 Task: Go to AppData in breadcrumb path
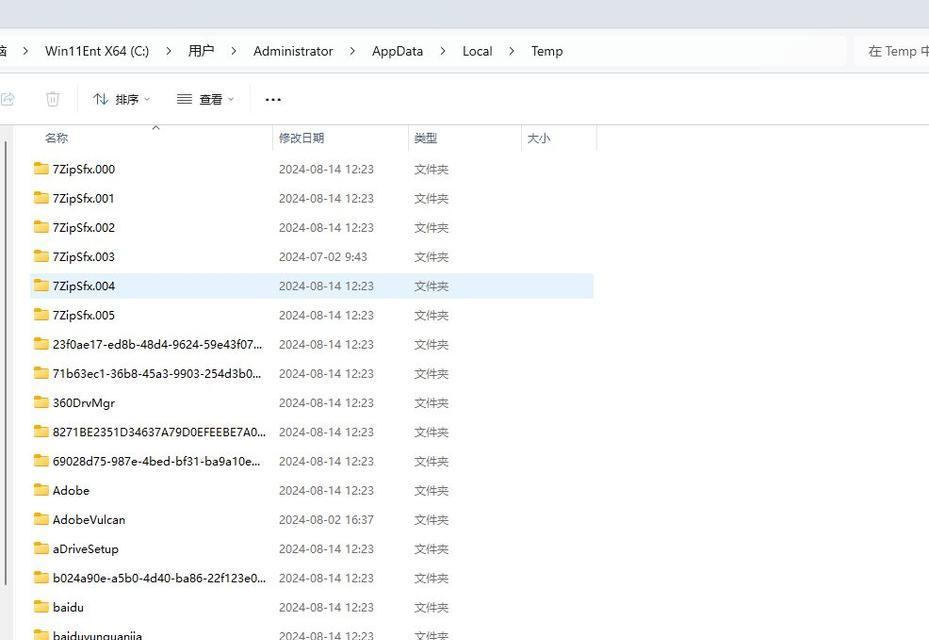coord(398,52)
